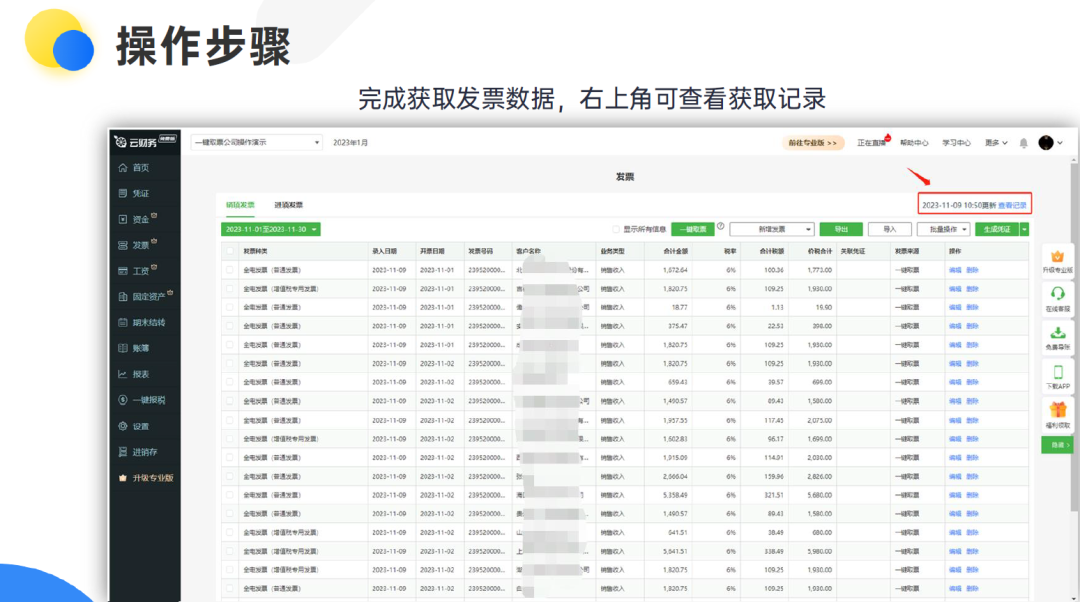Tick checkbox for the row totaling 2,075.00
This screenshot has height=602, width=1080.
(229, 420)
